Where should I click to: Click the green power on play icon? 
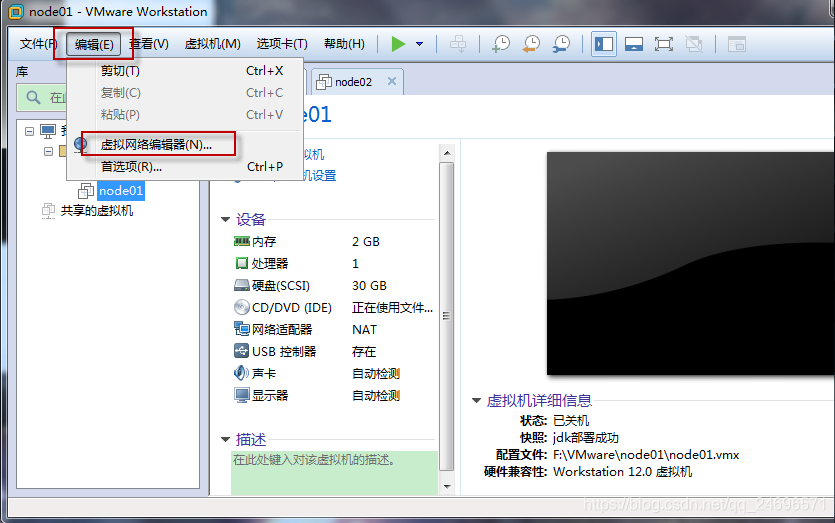(398, 44)
